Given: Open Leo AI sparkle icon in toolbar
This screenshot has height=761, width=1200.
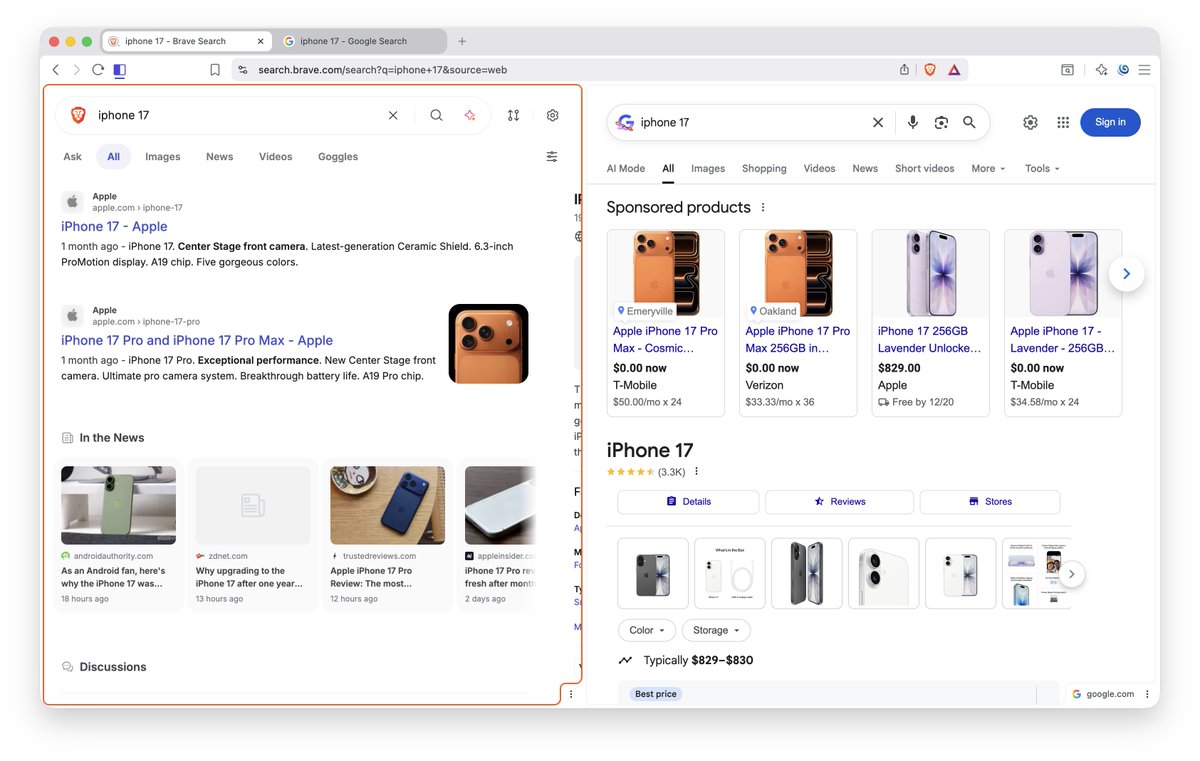Looking at the screenshot, I should tap(1101, 70).
